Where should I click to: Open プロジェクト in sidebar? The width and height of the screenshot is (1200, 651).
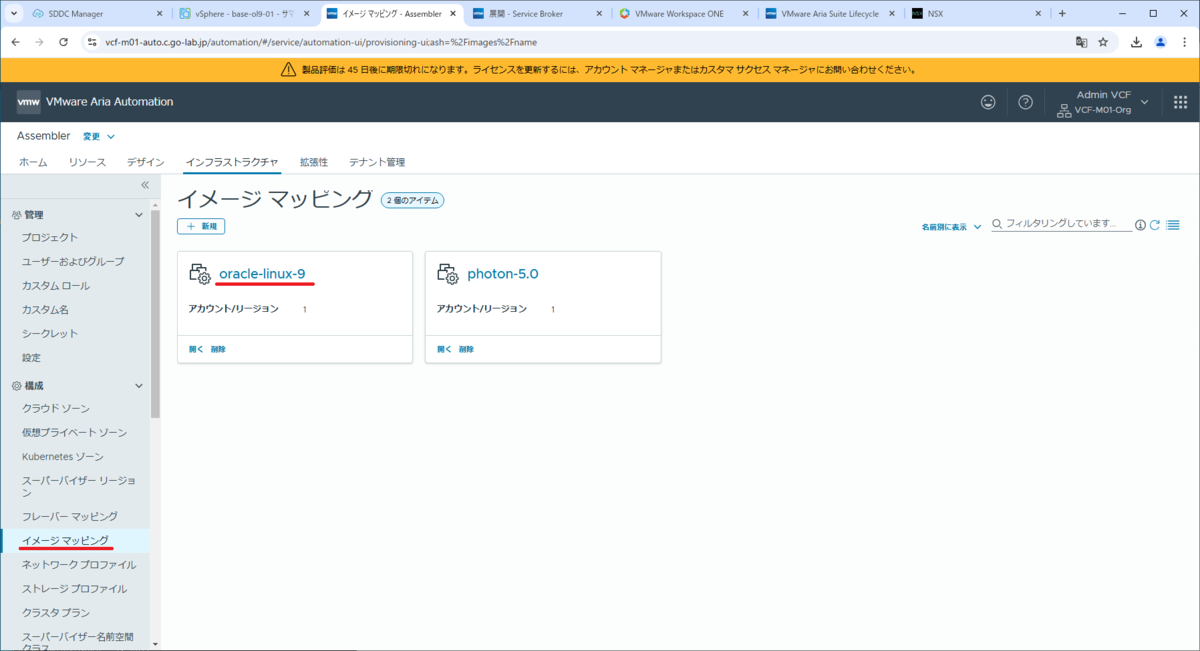tap(50, 237)
